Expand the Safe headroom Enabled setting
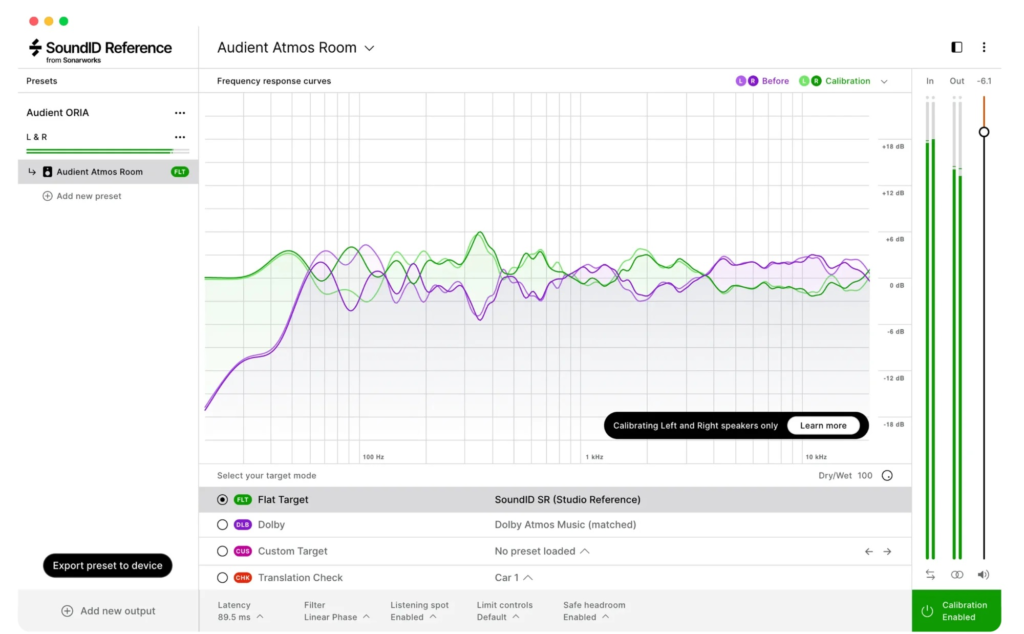Screen dimensions: 1024x634 pyautogui.click(x=594, y=611)
